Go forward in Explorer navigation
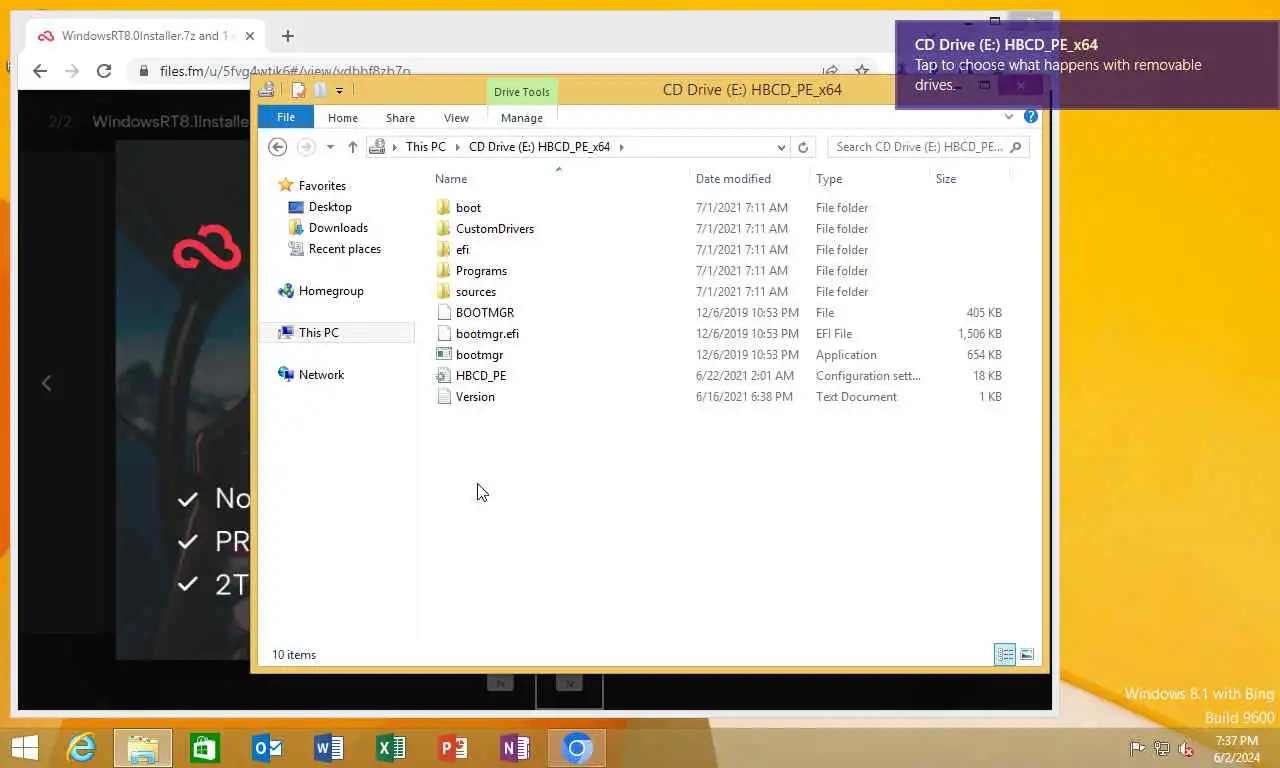 click(306, 147)
